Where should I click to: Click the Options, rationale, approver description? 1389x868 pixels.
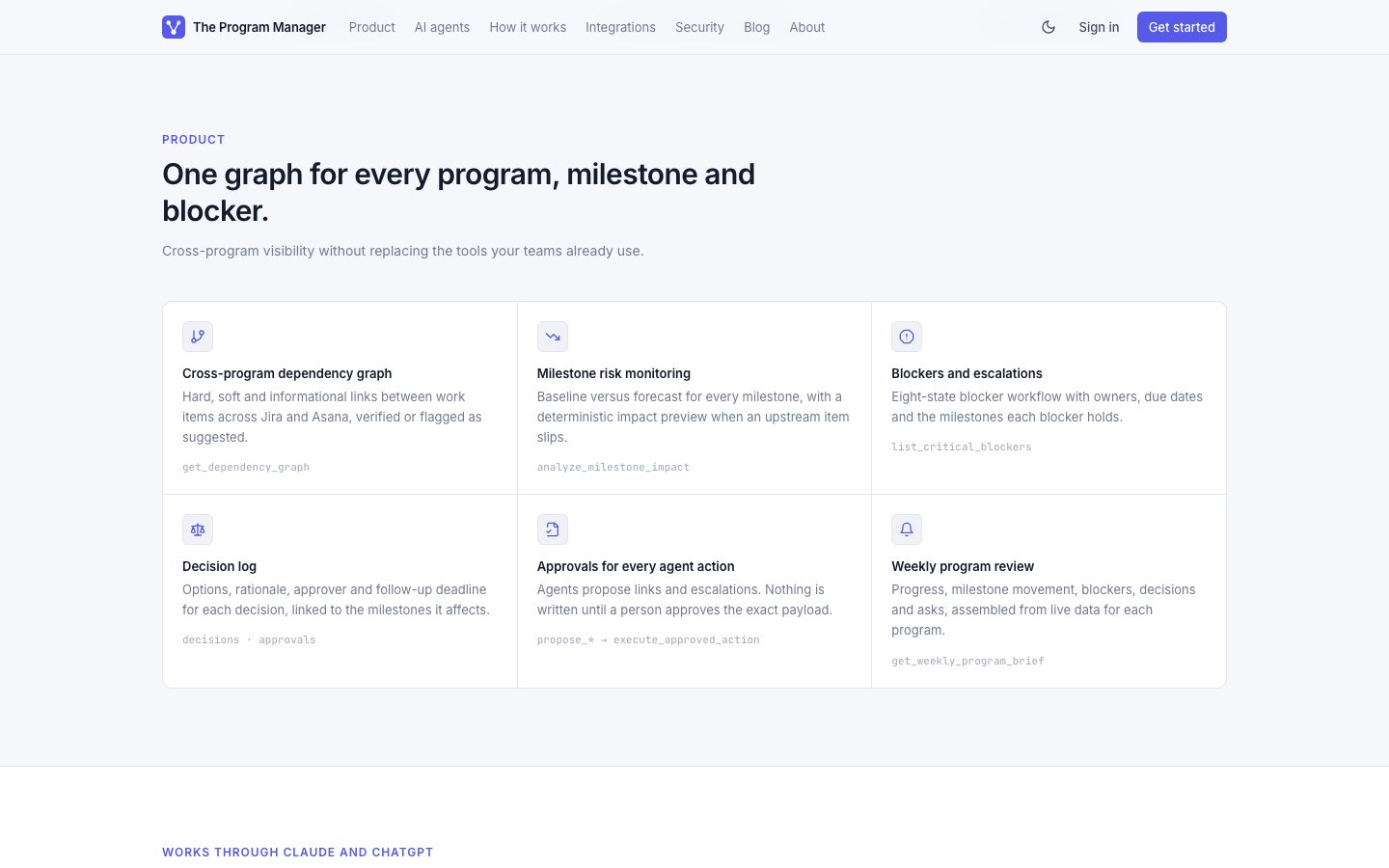[336, 600]
